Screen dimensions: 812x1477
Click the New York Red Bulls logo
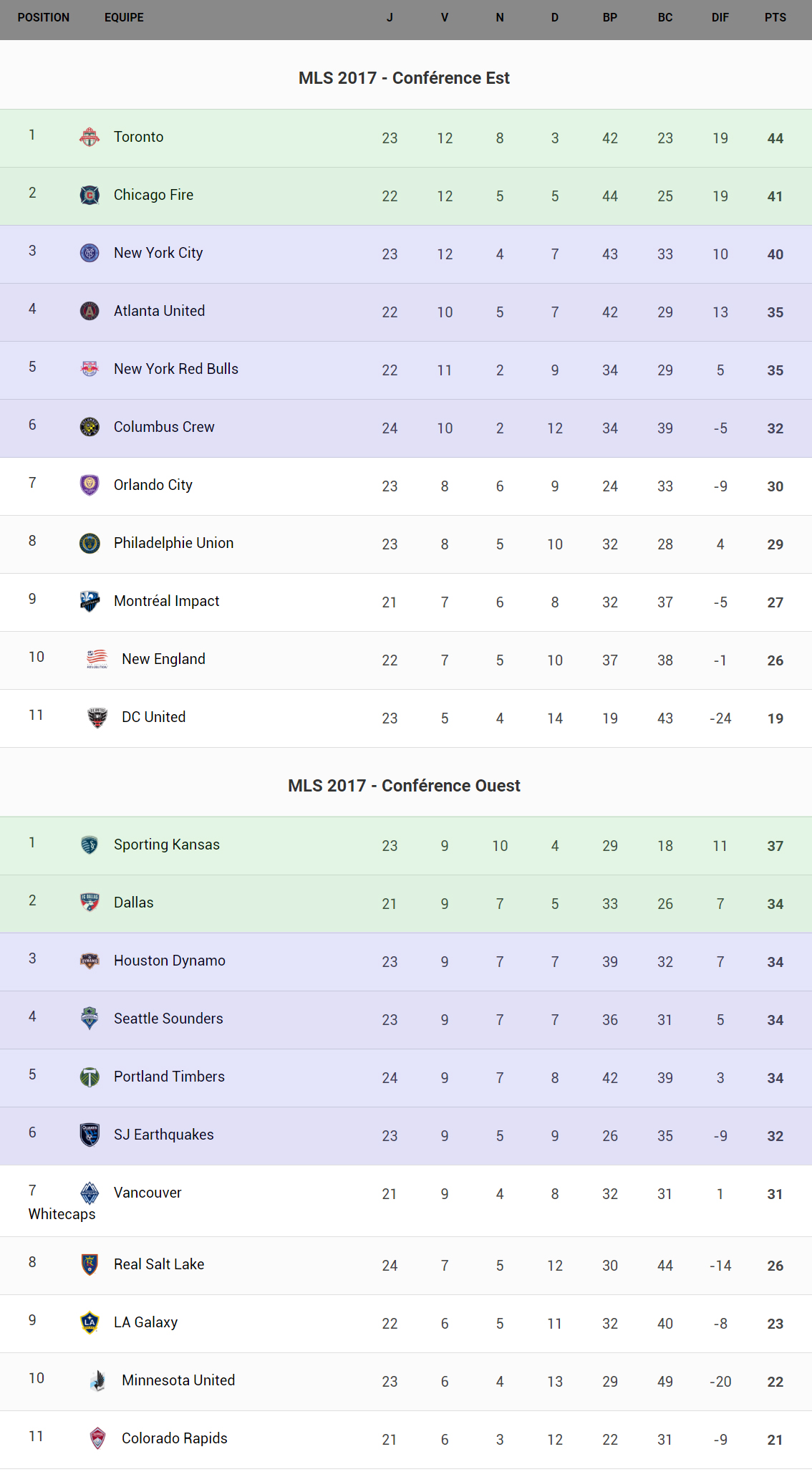[90, 369]
